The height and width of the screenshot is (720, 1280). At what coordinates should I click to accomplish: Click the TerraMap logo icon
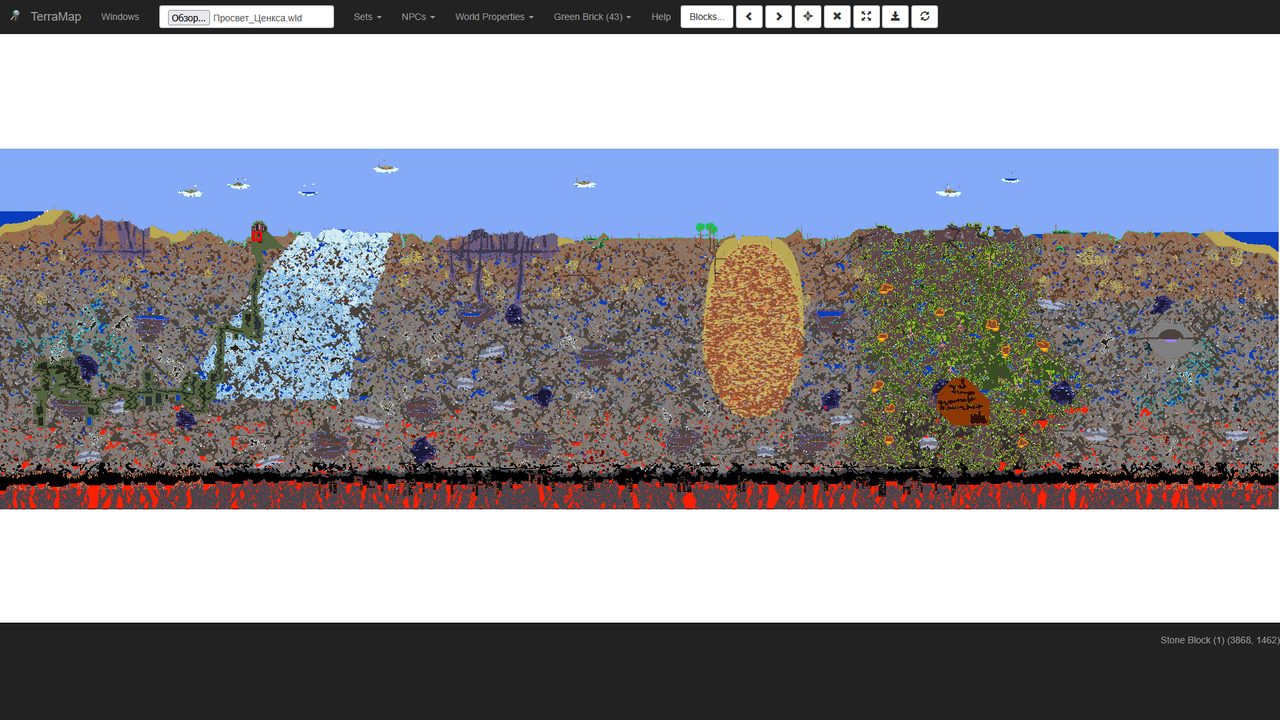(x=15, y=16)
